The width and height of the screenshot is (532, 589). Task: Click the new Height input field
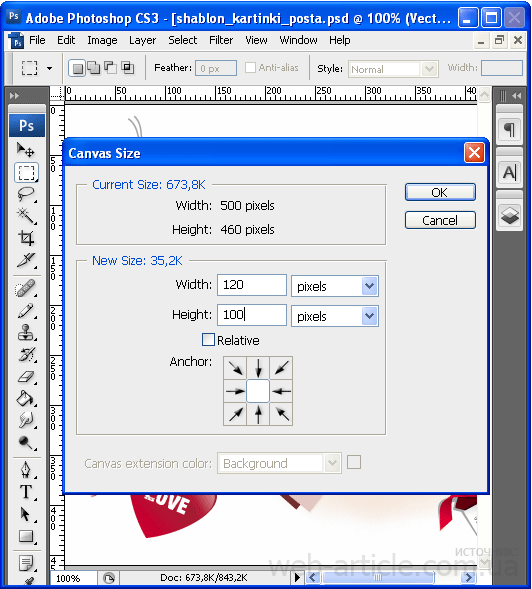[x=252, y=315]
